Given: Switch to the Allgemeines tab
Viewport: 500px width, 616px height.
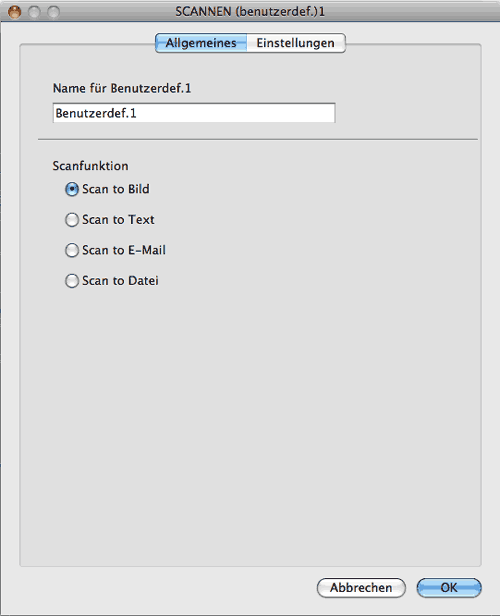Looking at the screenshot, I should click(201, 43).
